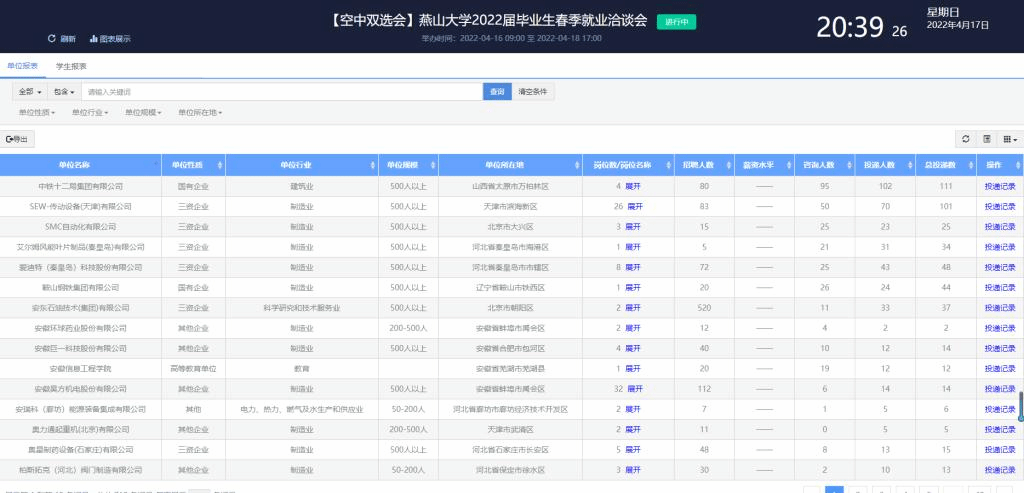1024x493 pixels.
Task: Open the column visibility grid icon dropdown
Action: coord(1010,139)
